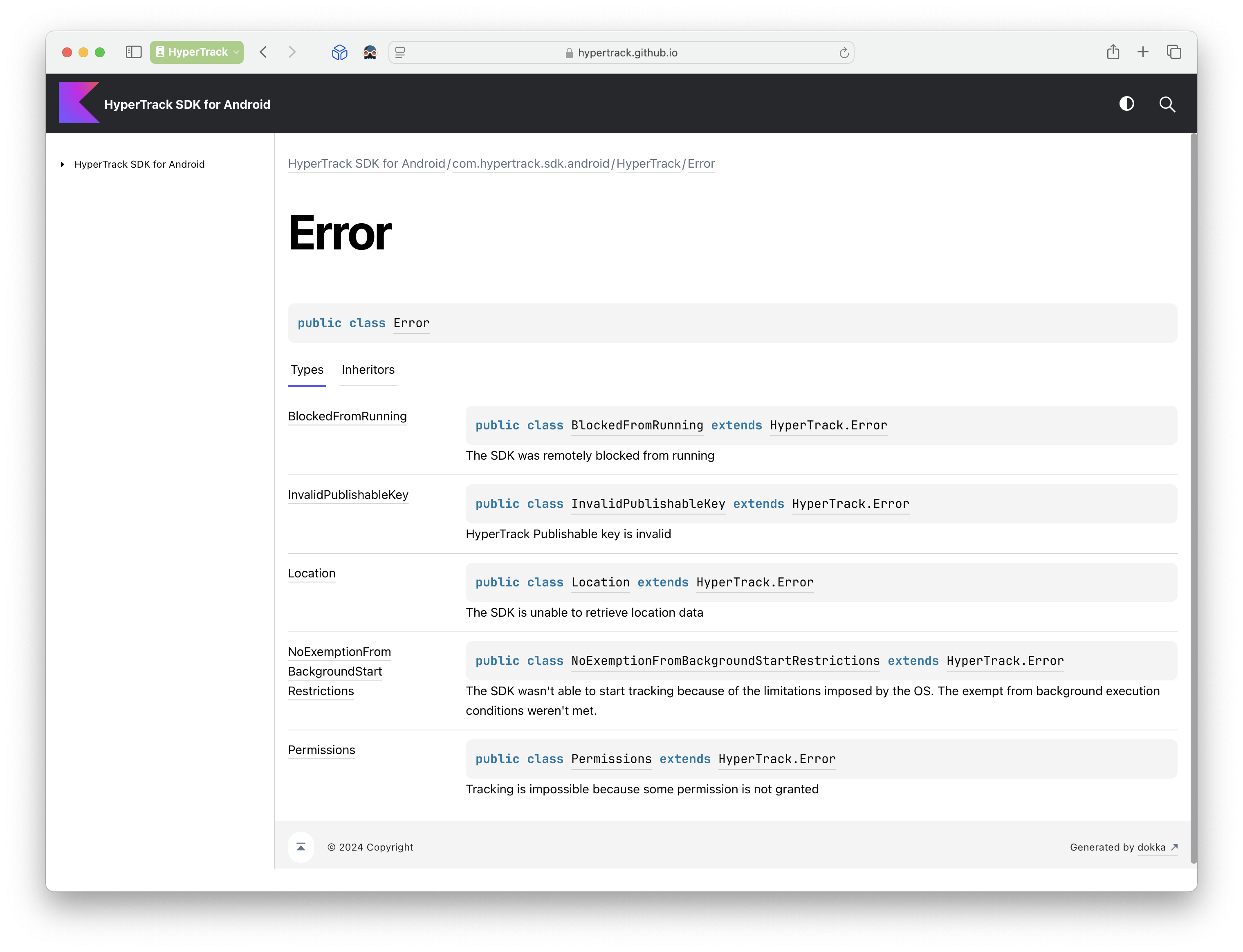The height and width of the screenshot is (952, 1243).
Task: Click Error in the class signature
Action: [411, 323]
